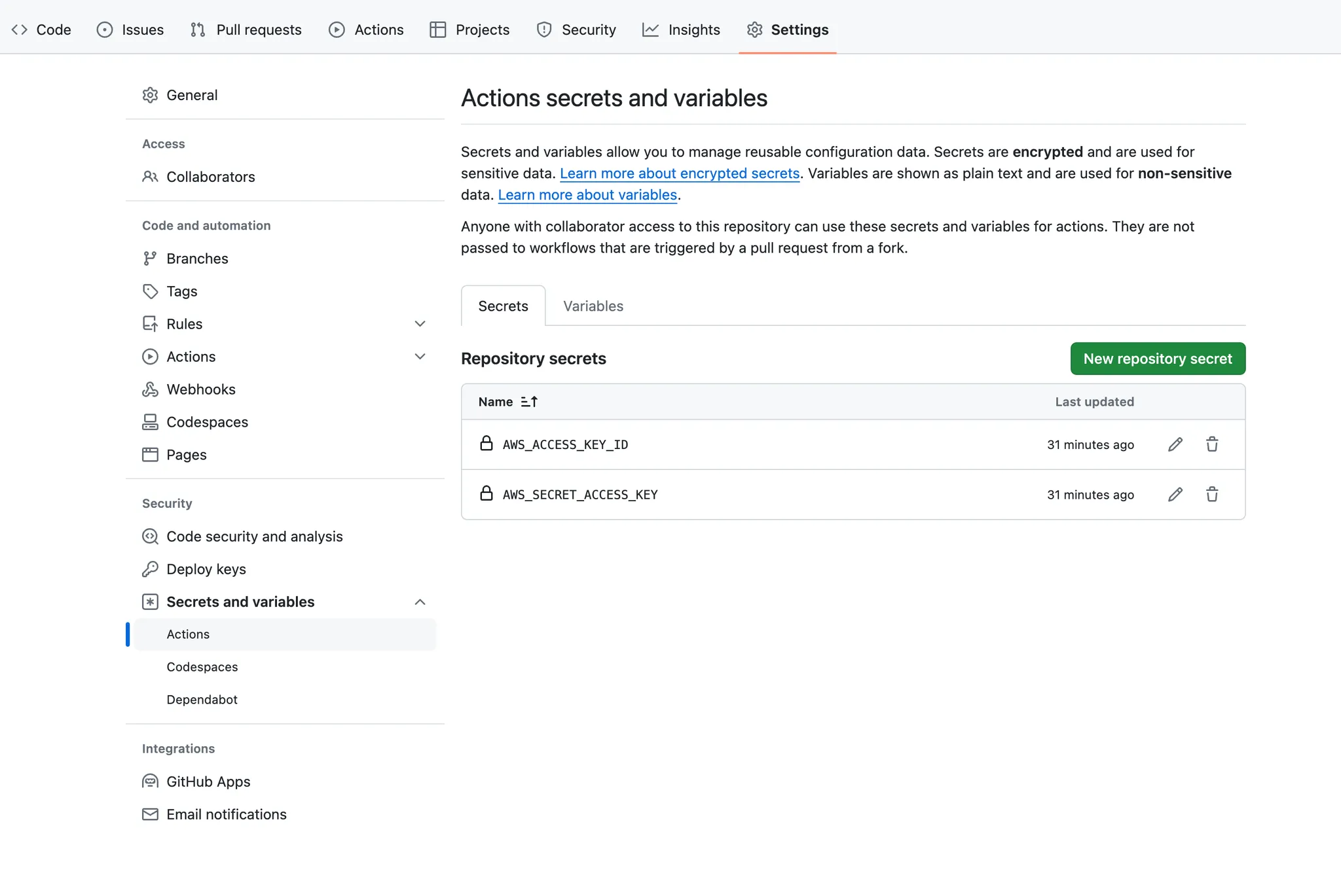Screen dimensions: 1341x896
Task: Open the Security repository tab
Action: coord(576,29)
